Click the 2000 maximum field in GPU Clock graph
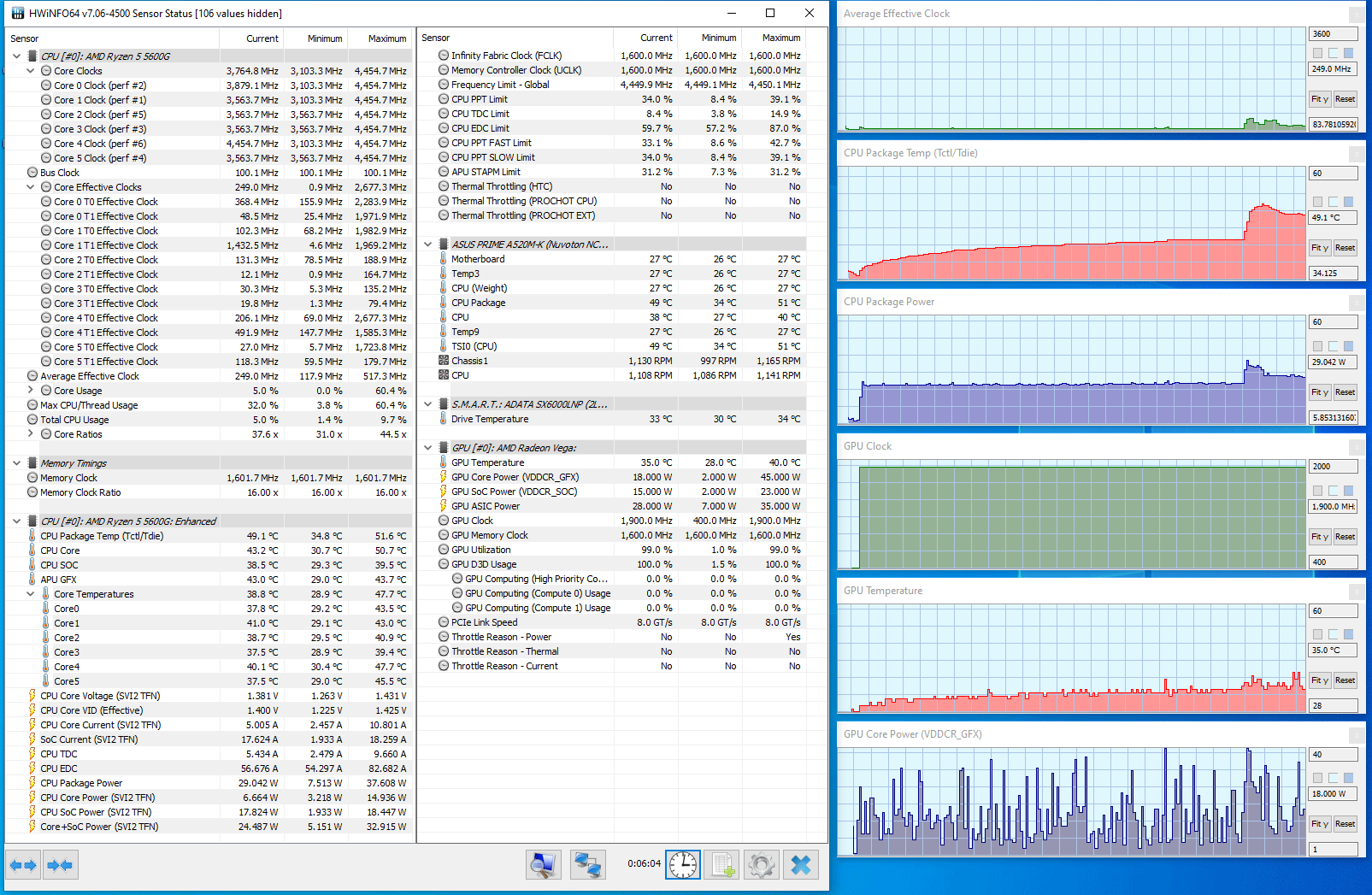This screenshot has width=1372, height=895. click(x=1334, y=467)
